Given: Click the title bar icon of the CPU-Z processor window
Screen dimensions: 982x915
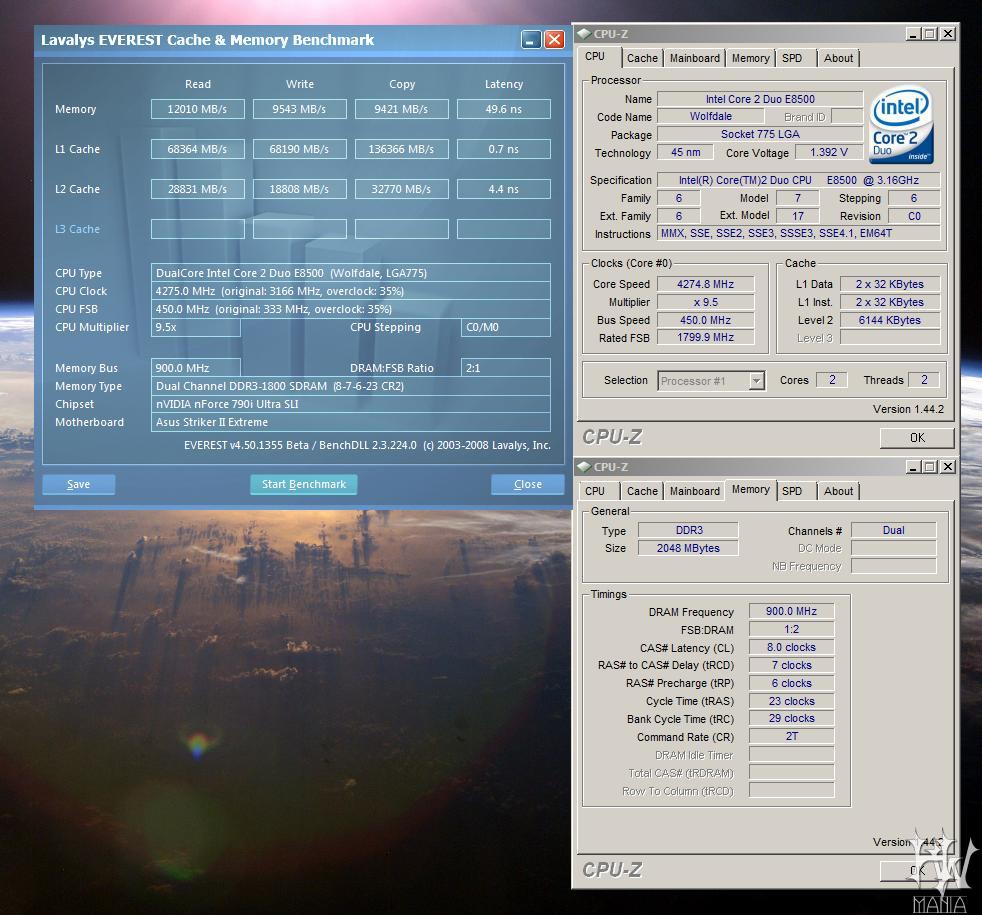Looking at the screenshot, I should 584,34.
